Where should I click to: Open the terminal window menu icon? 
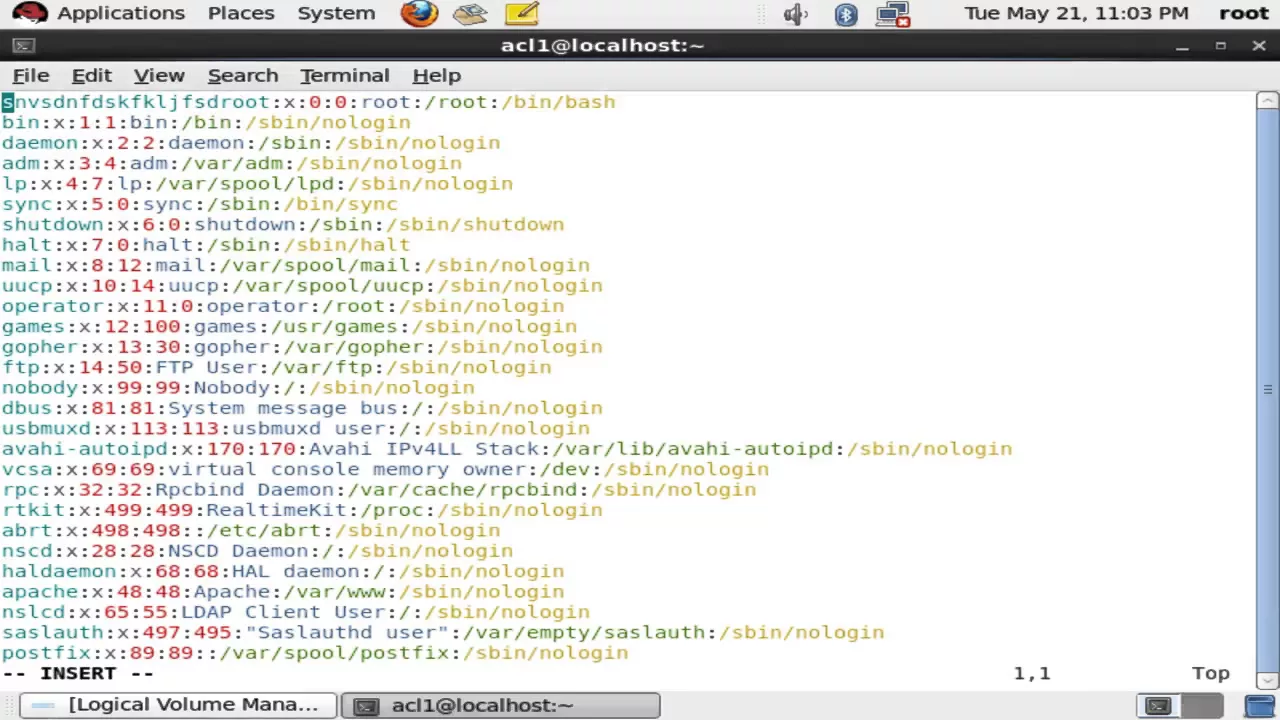click(x=23, y=45)
